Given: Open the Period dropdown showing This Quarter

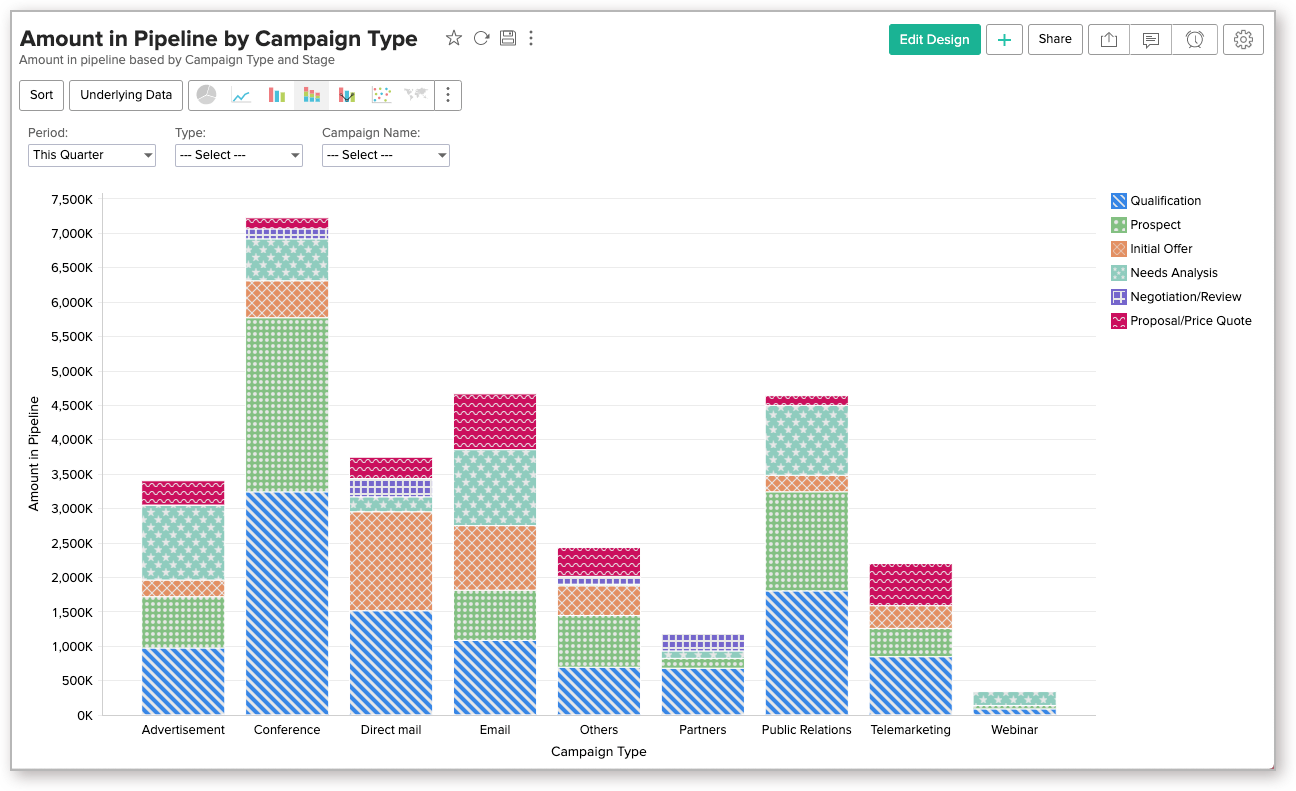Looking at the screenshot, I should click(91, 155).
